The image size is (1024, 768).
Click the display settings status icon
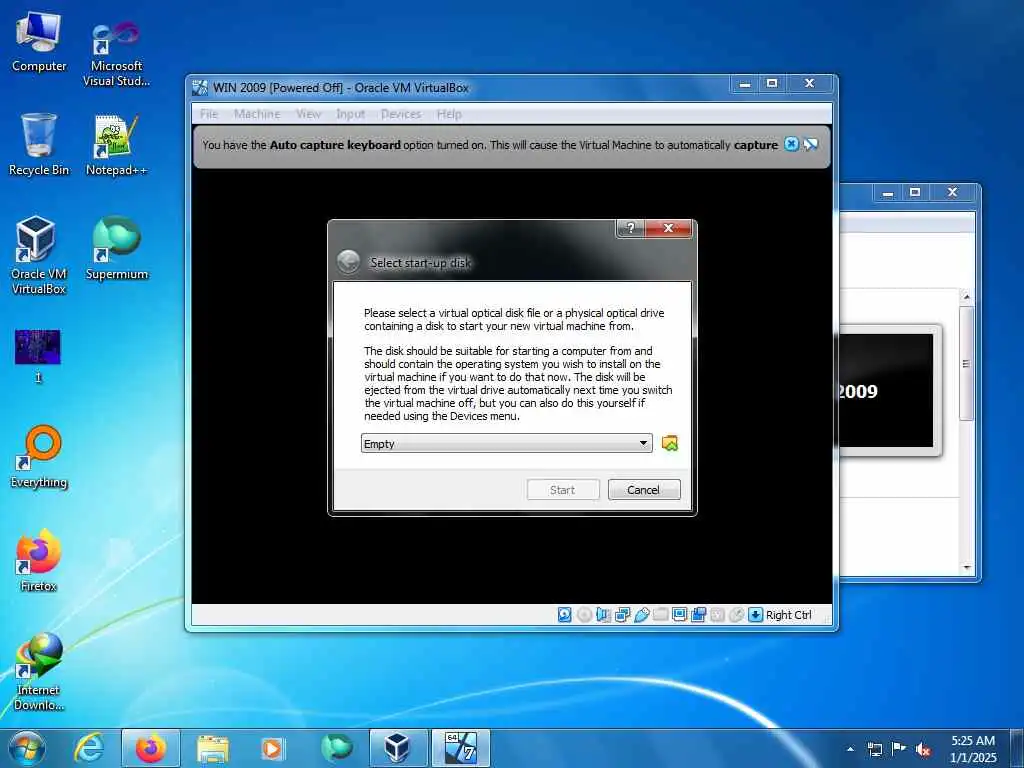click(679, 615)
